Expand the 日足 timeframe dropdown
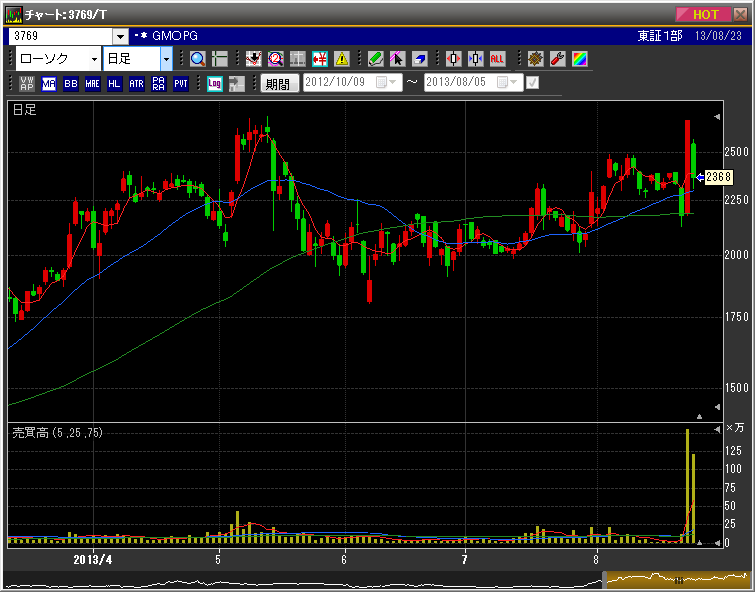The image size is (755, 592). [166, 59]
